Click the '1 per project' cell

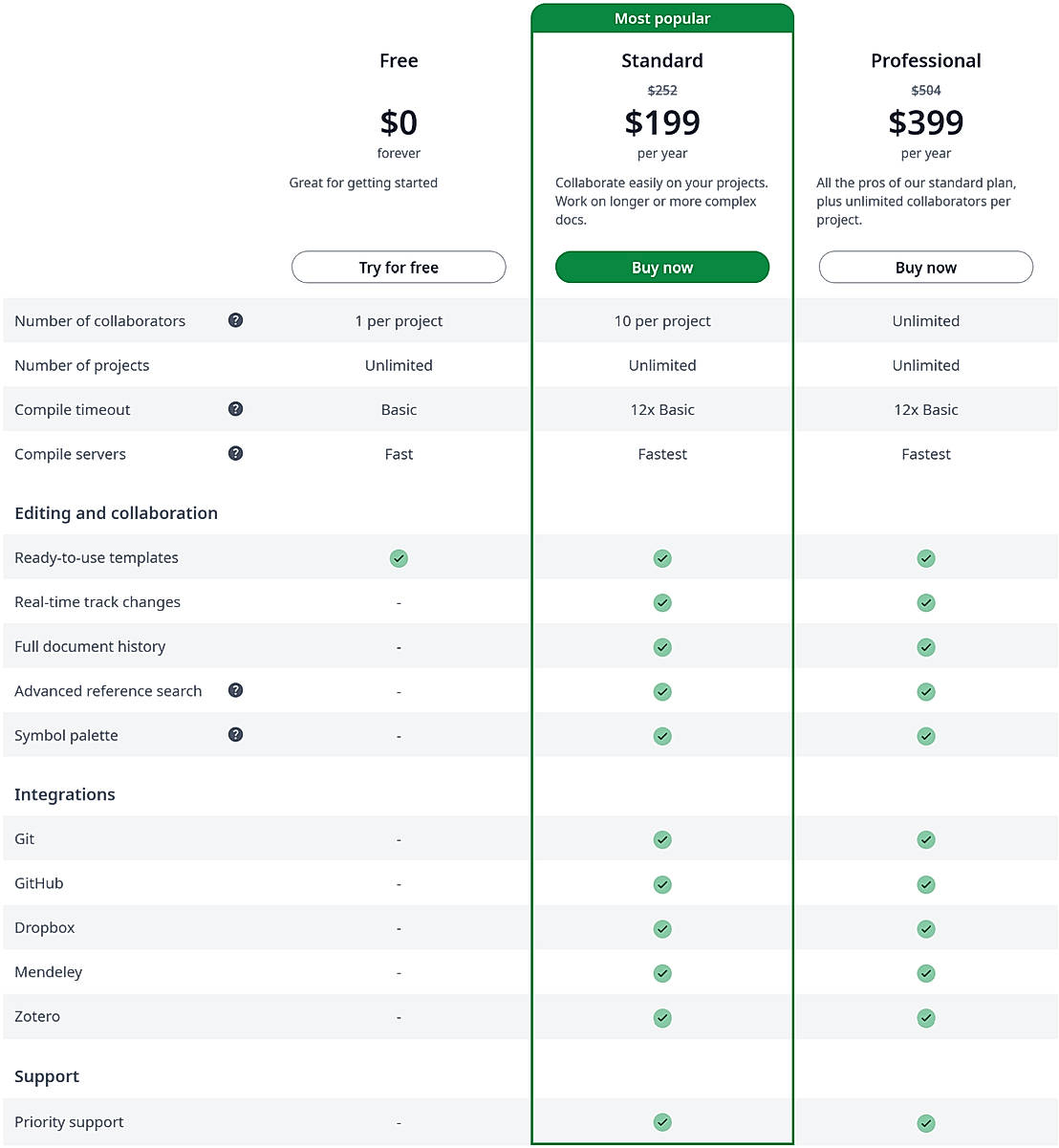[x=399, y=321]
